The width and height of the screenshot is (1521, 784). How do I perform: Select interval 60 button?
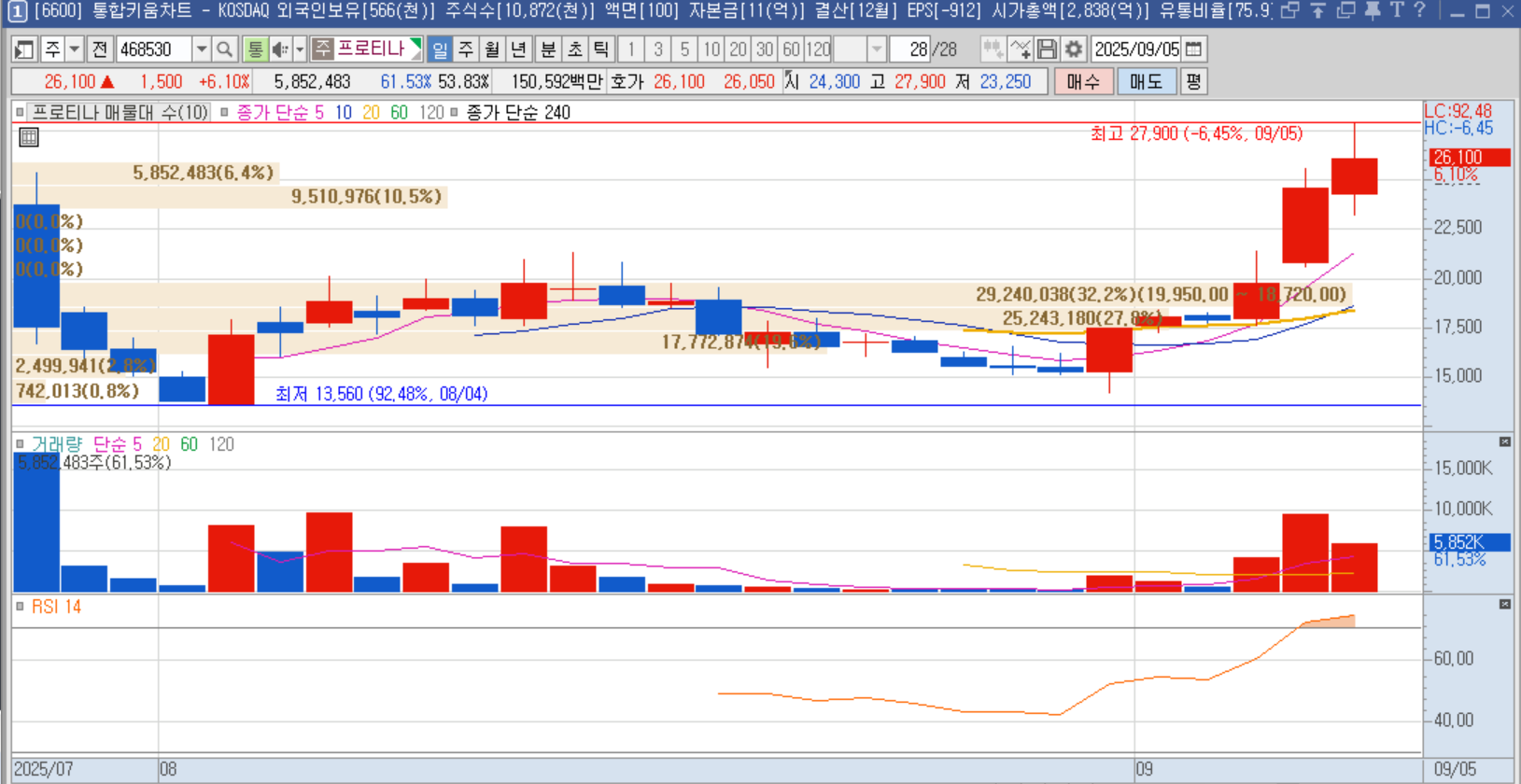(792, 49)
